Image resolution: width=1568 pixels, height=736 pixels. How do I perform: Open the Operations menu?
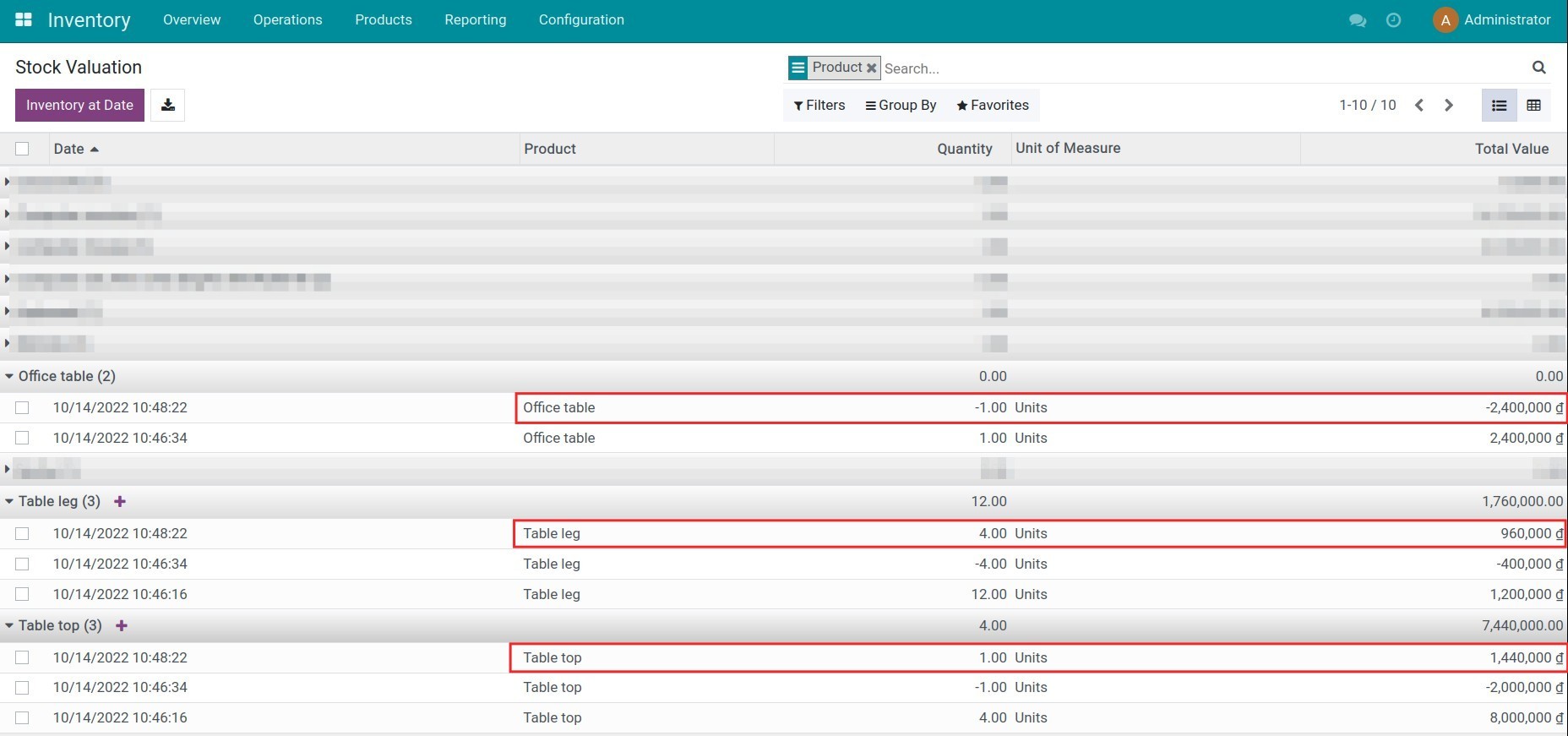point(287,19)
